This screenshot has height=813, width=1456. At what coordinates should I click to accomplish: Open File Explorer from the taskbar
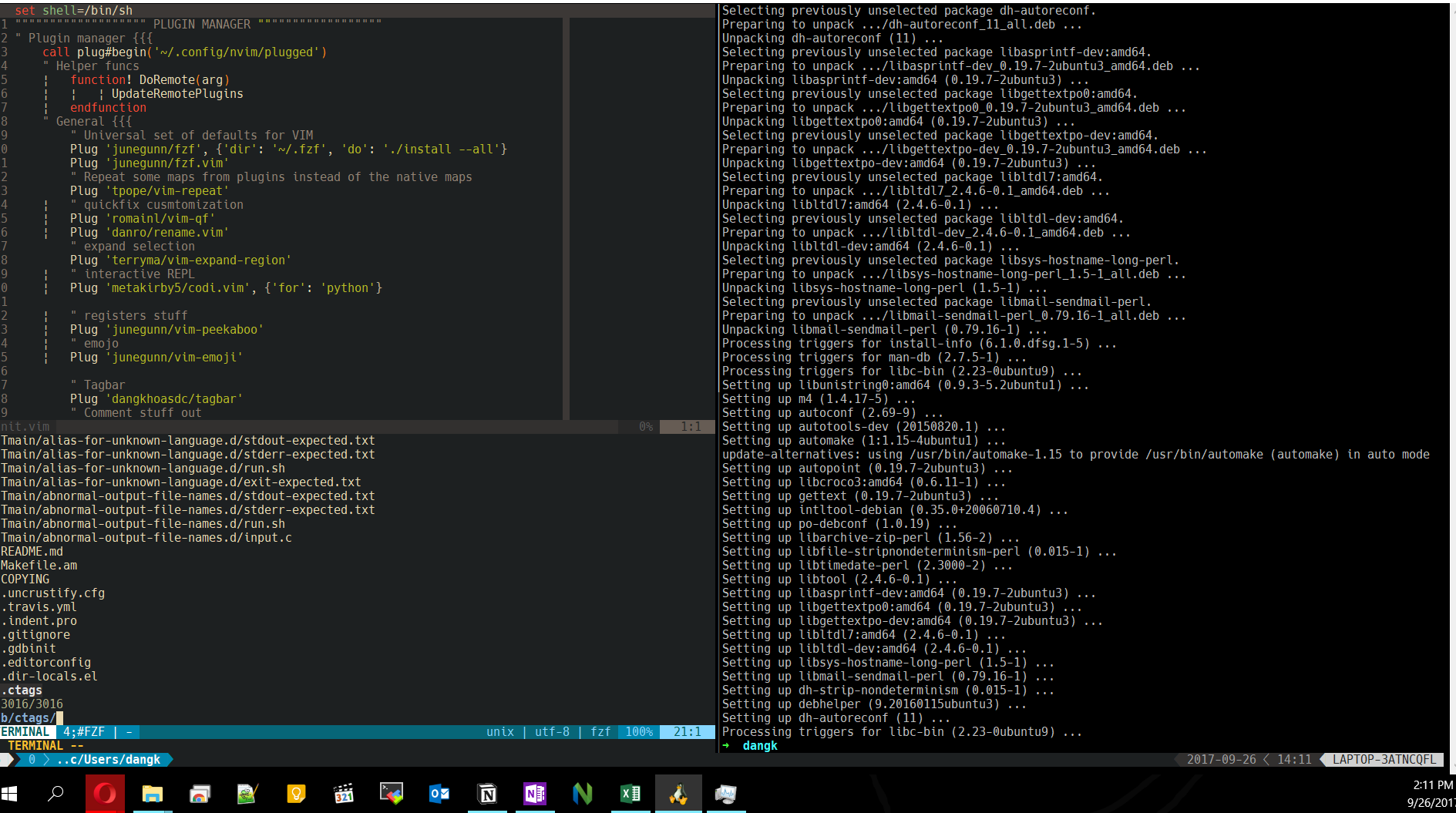click(x=153, y=793)
